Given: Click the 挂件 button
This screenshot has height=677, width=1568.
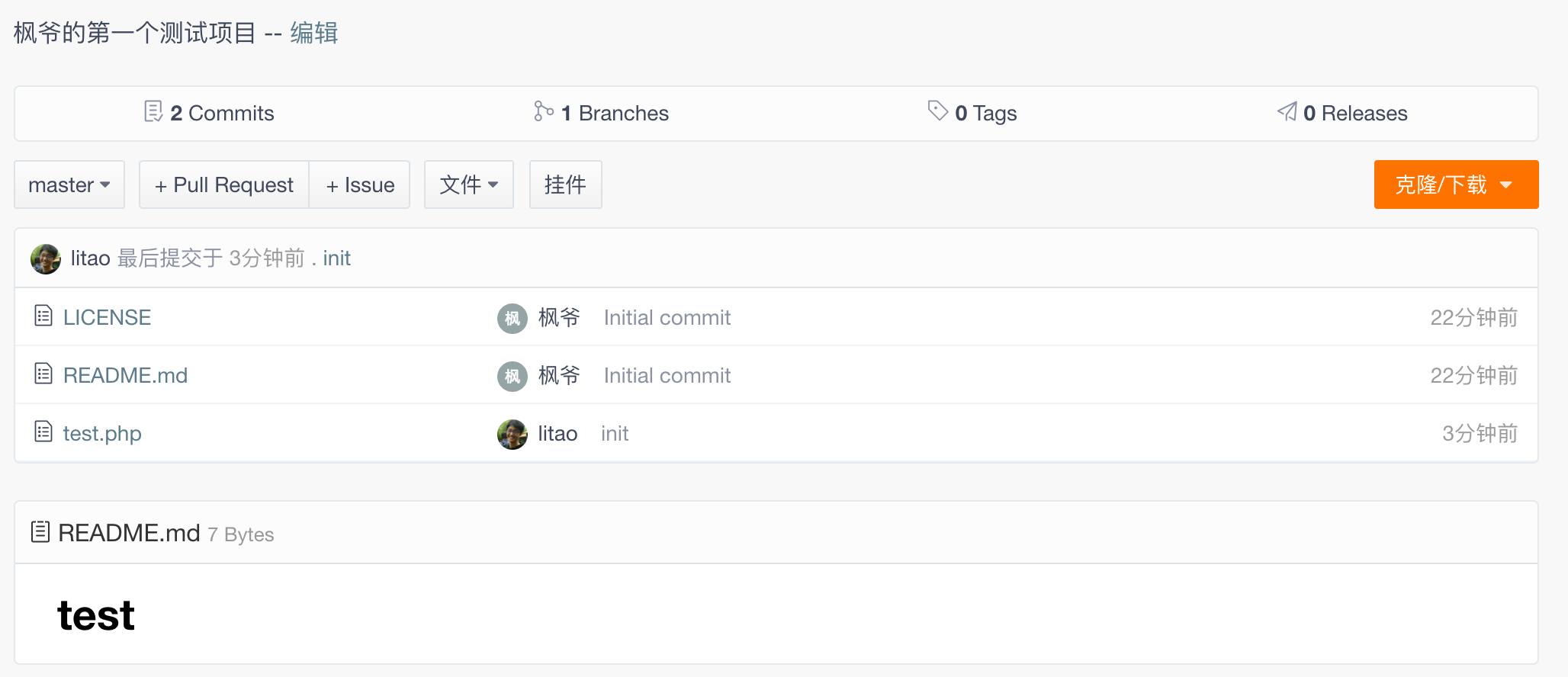Looking at the screenshot, I should [565, 184].
